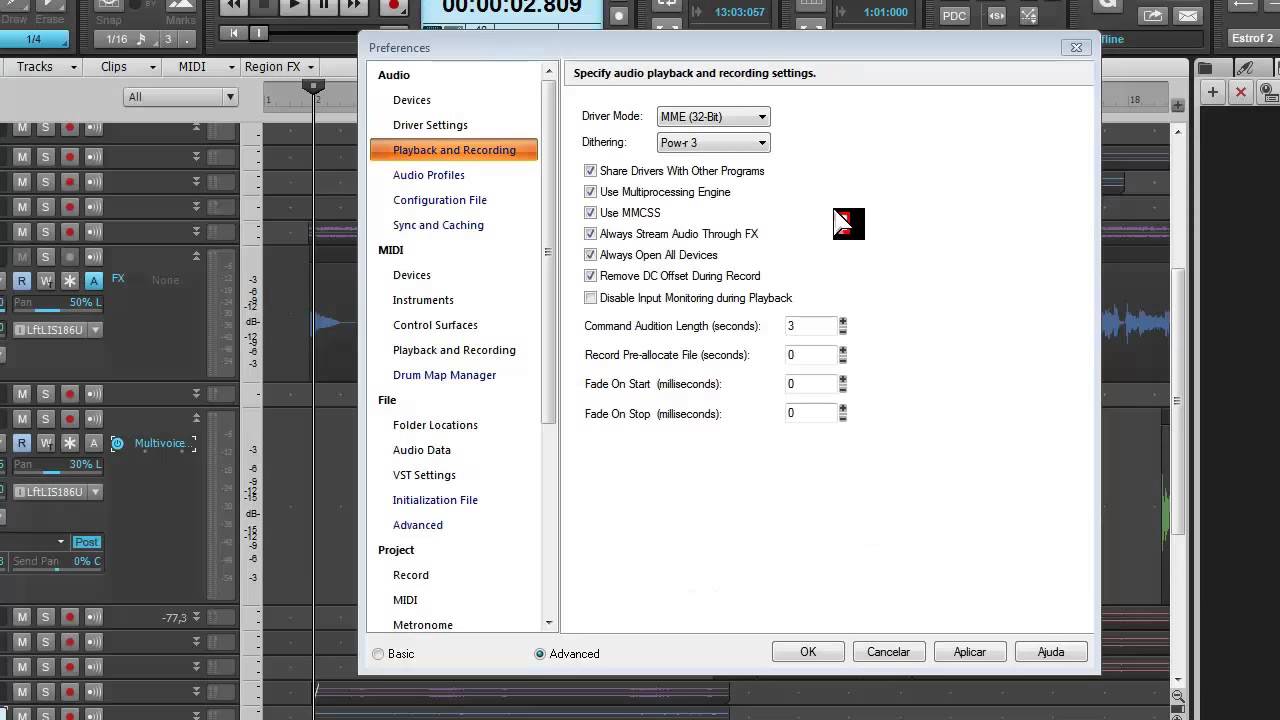
Task: Open the Region FX menu dropdown
Action: 279,67
